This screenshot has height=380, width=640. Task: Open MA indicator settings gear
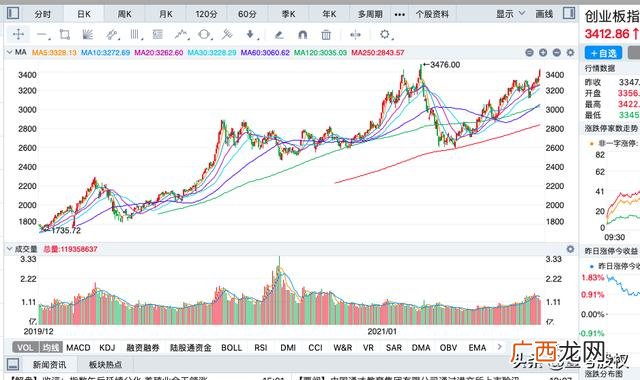pos(570,52)
